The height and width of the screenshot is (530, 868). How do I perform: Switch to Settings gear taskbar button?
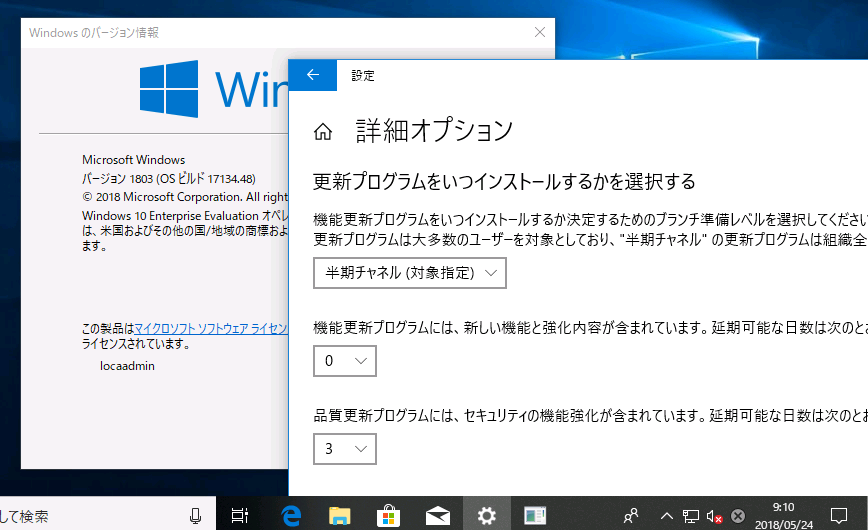click(487, 516)
